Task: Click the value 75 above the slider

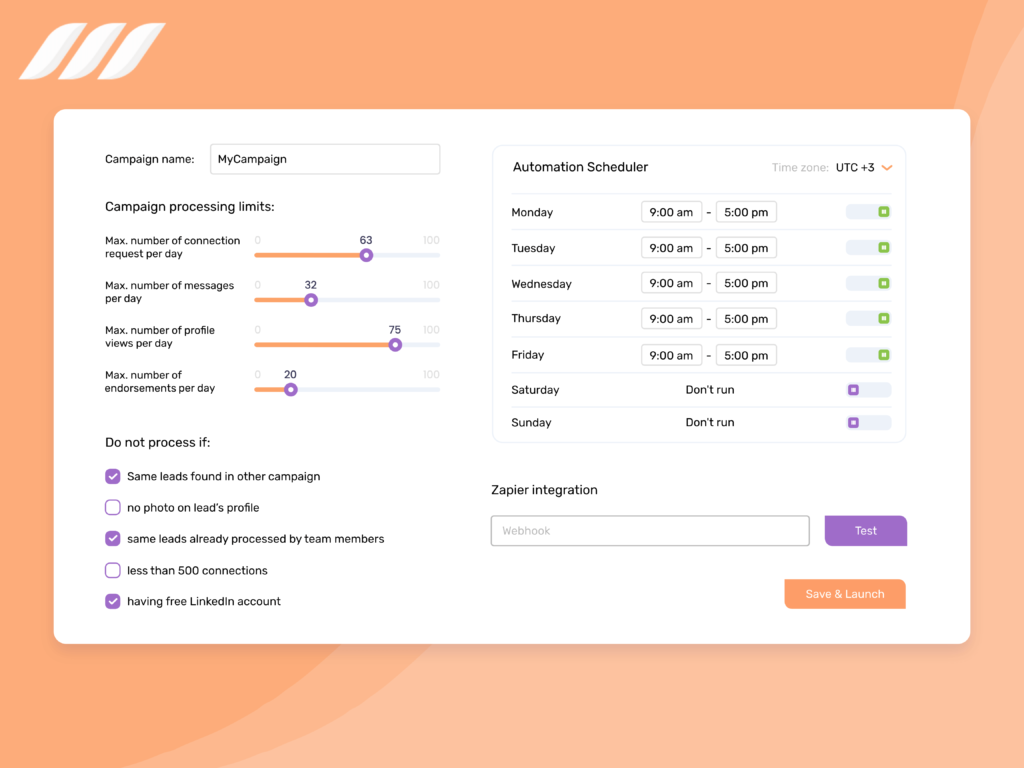Action: tap(394, 330)
